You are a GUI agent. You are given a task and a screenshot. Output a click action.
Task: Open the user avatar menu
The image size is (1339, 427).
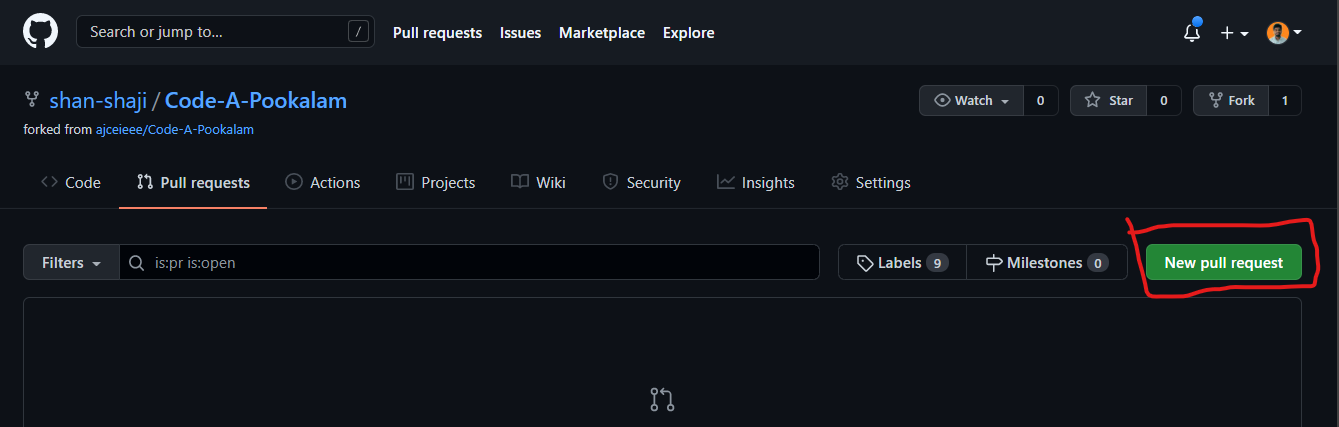point(1284,33)
